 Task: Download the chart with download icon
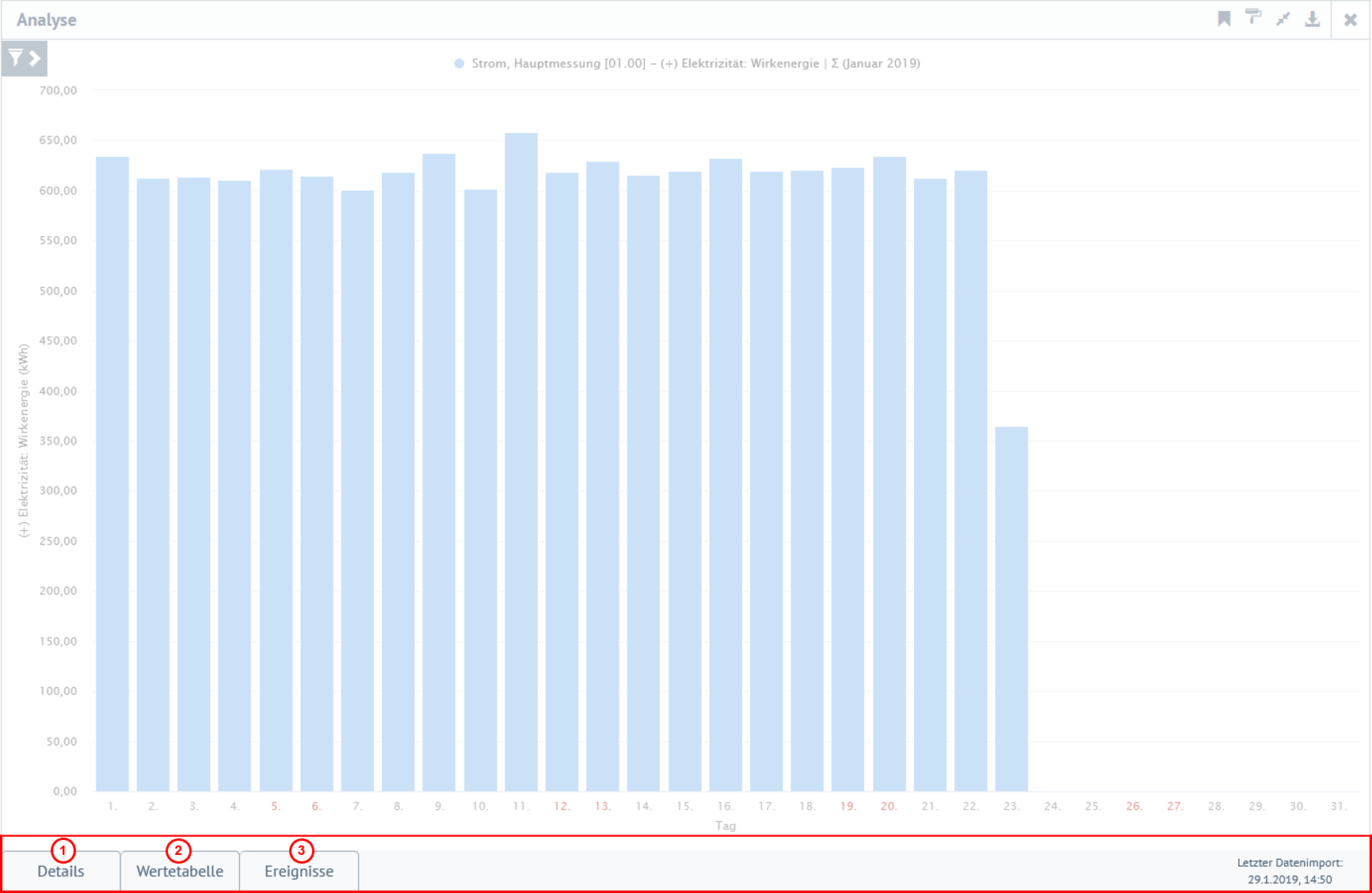point(1313,19)
